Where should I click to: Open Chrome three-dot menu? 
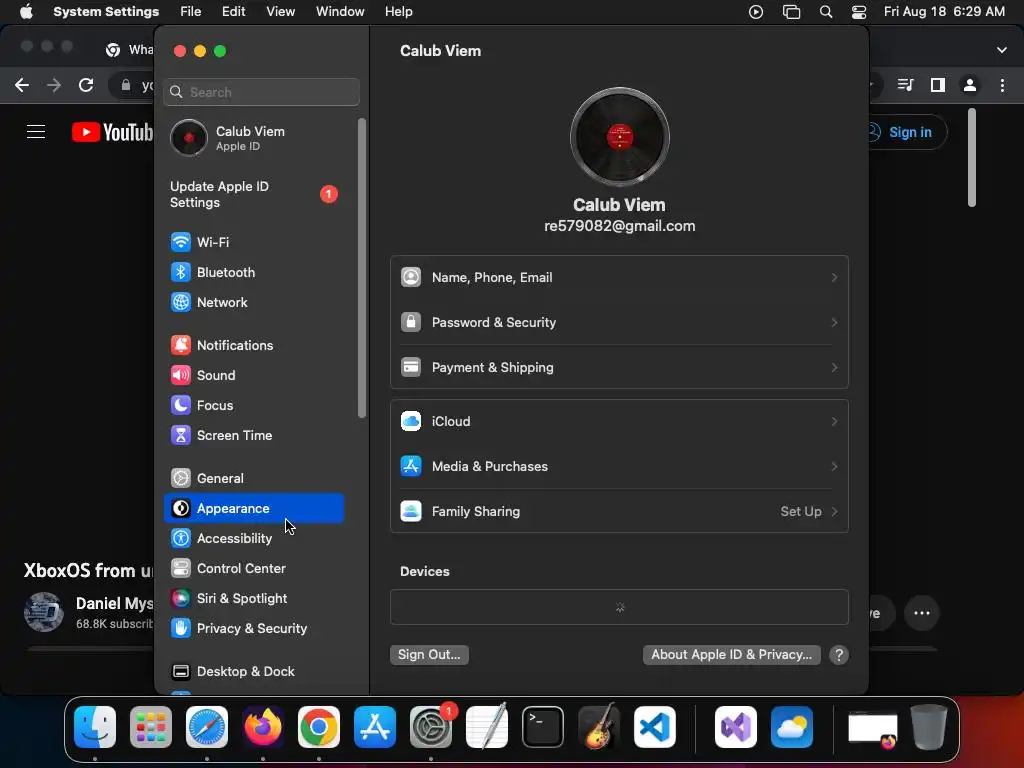(1002, 86)
